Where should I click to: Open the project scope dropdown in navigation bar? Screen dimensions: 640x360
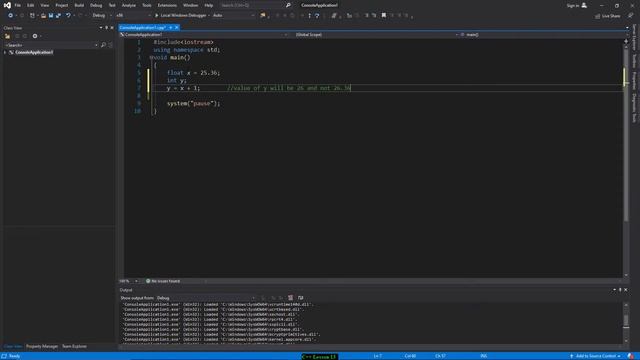click(x=204, y=35)
